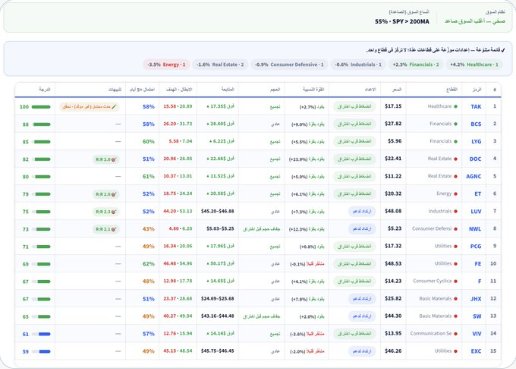Click the $45.20-$46.88 entry range in LUV row

217,211
